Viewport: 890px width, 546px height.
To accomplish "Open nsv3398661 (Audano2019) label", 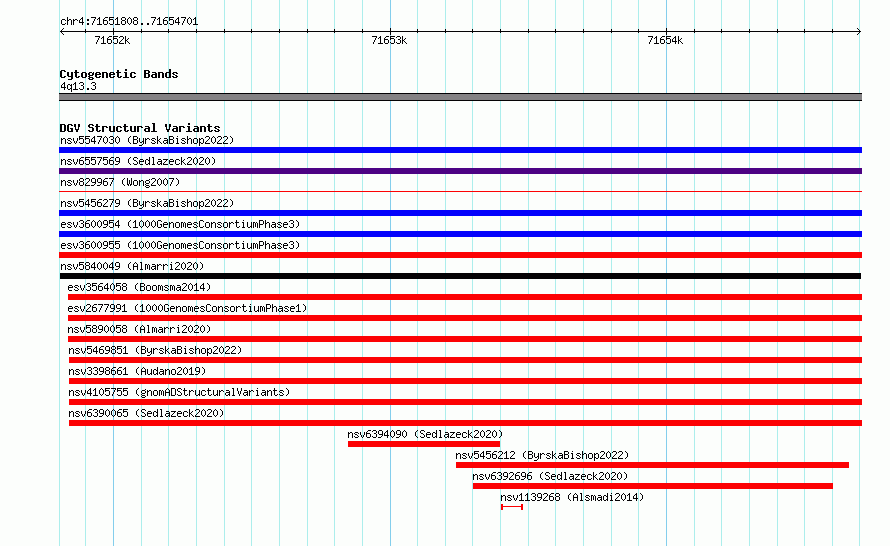I will click(137, 371).
